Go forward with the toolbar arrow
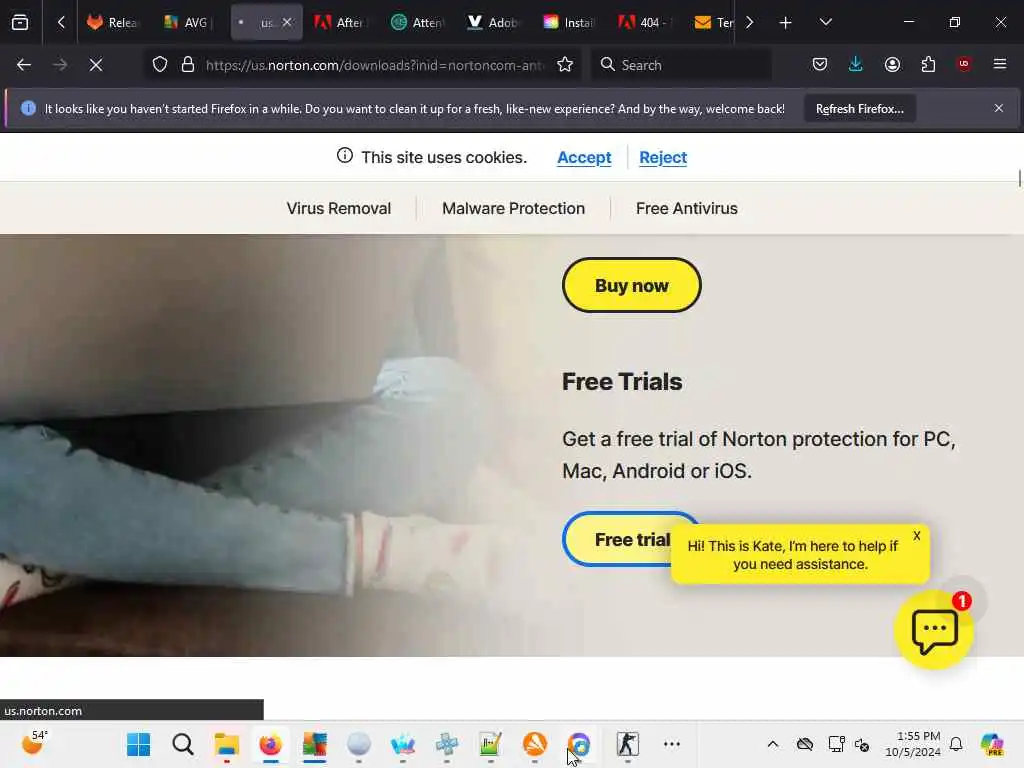The width and height of the screenshot is (1024, 768). point(59,65)
